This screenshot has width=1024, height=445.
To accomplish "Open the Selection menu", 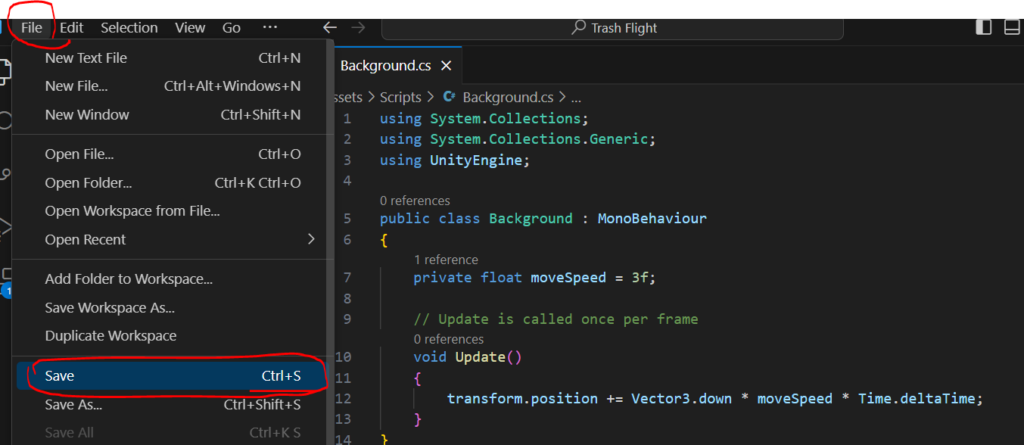I will tap(129, 28).
